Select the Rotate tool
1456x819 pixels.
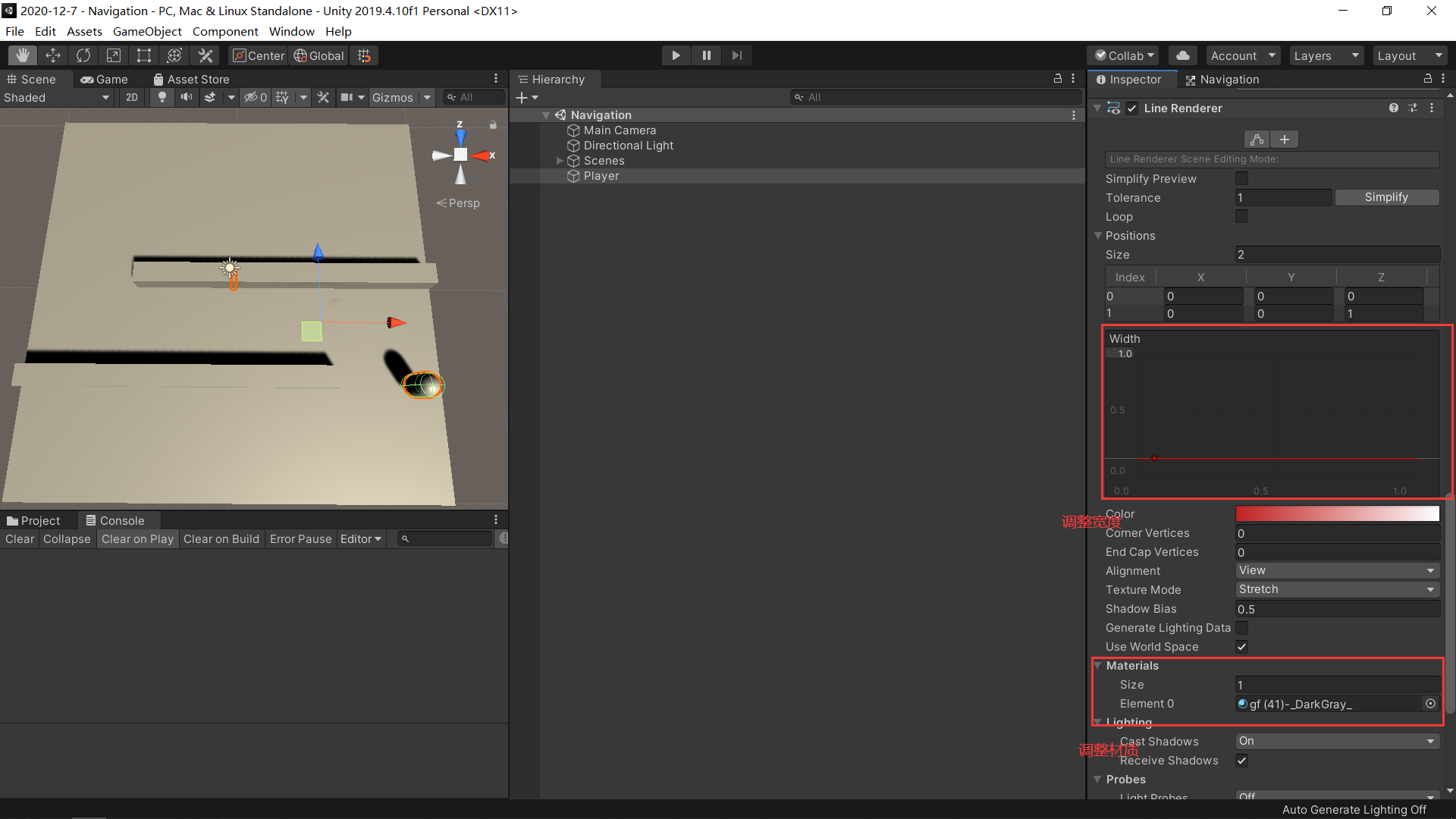[83, 55]
